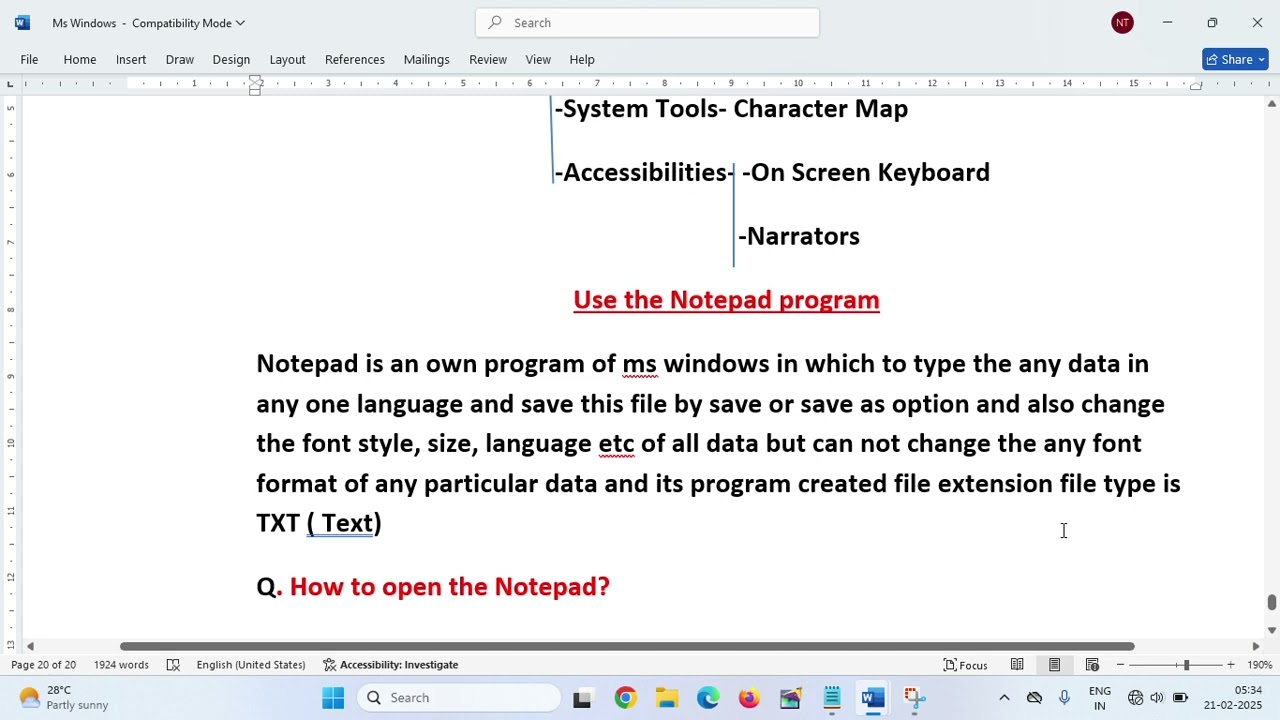
Task: Launch Microsoft Edge from taskbar
Action: click(x=708, y=698)
